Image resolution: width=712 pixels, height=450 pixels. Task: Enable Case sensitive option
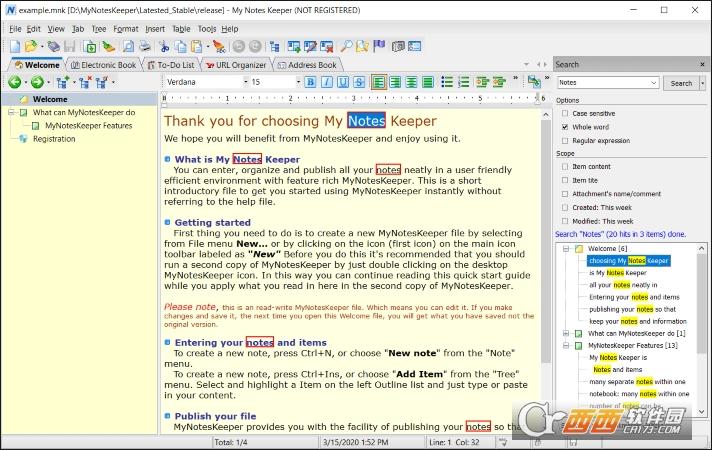pos(565,114)
